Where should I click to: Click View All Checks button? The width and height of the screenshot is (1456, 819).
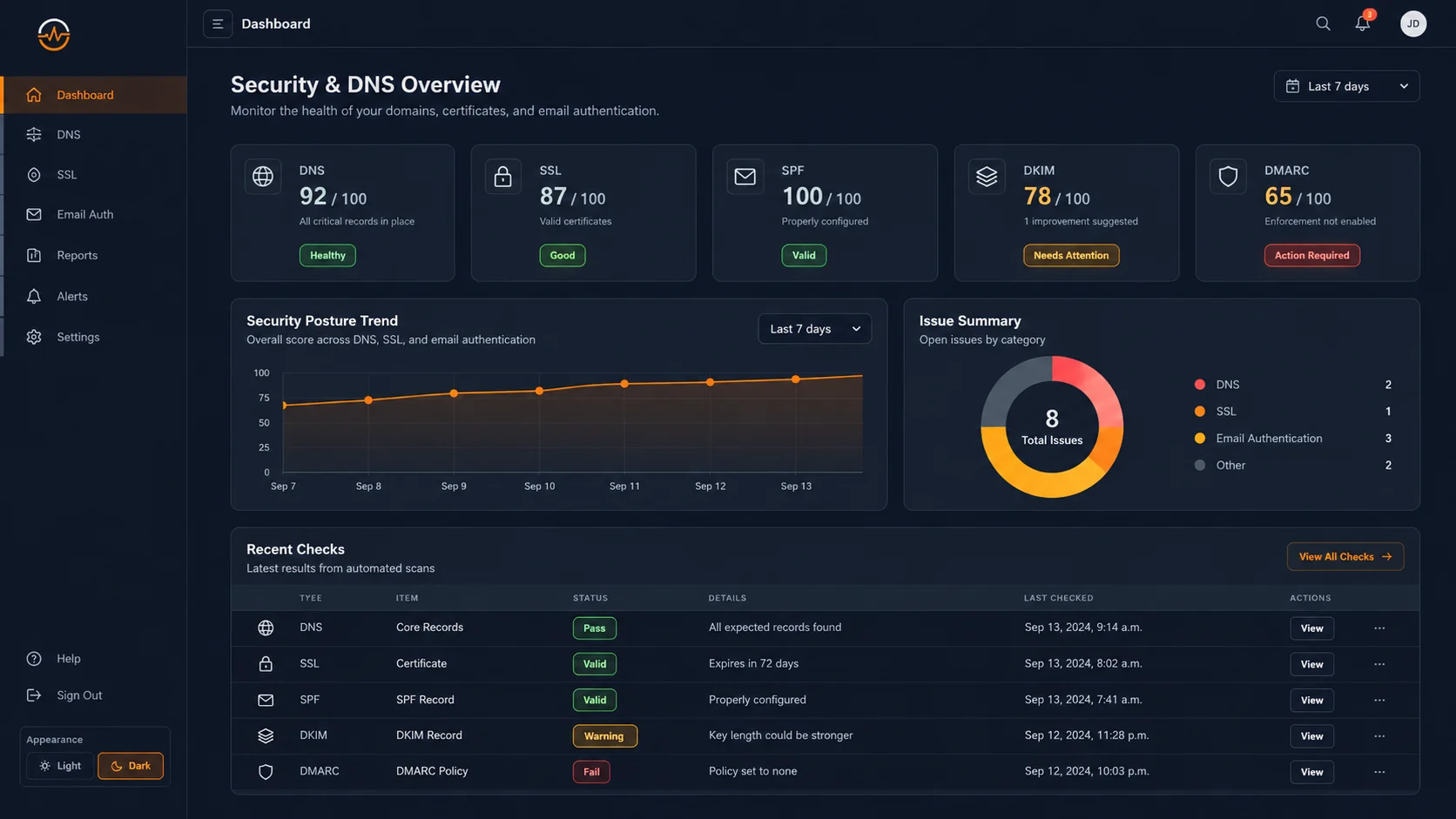pyautogui.click(x=1345, y=557)
